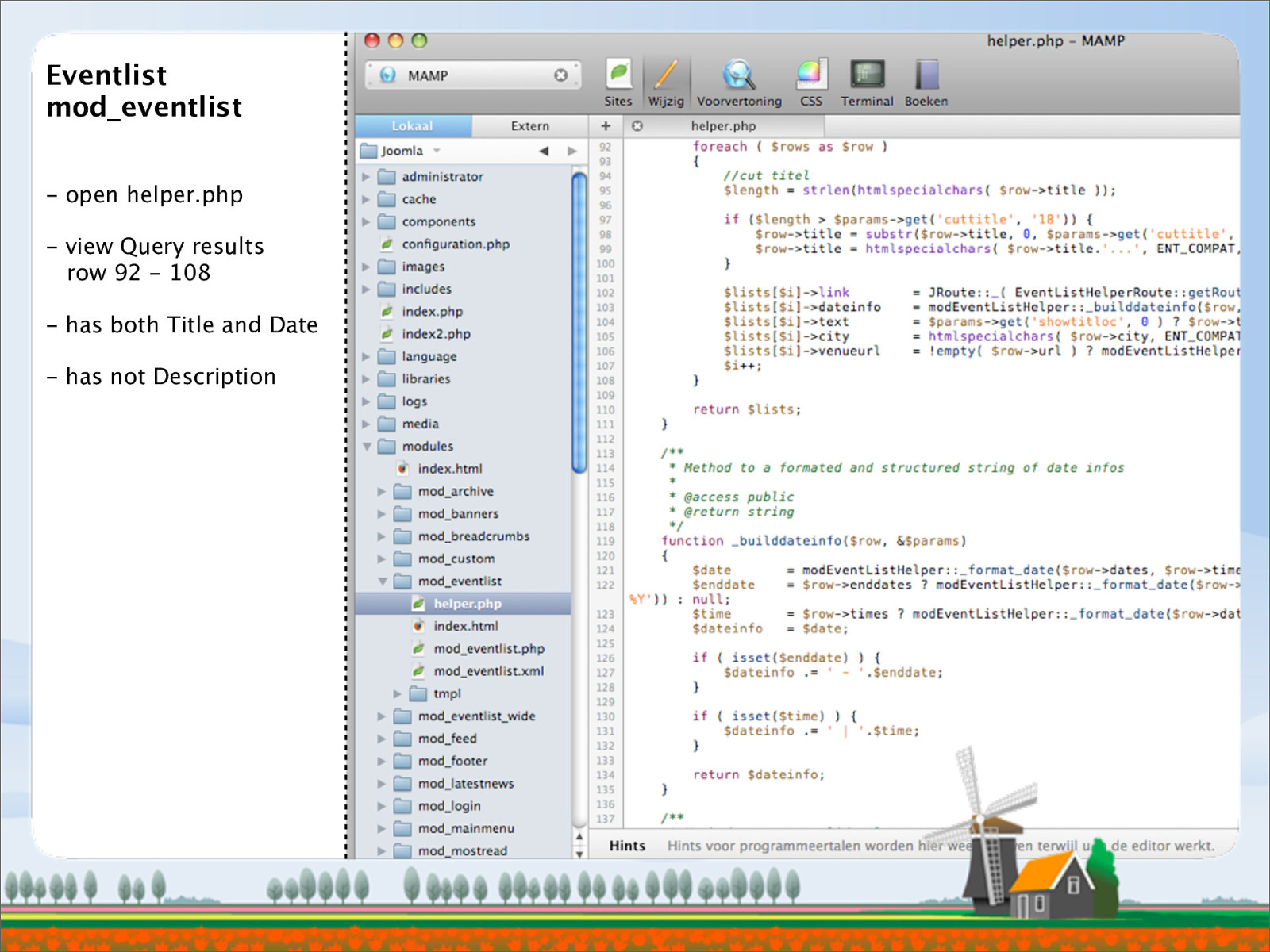Screen dimensions: 1270x952
Task: Add a new tab with plus button
Action: 606,125
